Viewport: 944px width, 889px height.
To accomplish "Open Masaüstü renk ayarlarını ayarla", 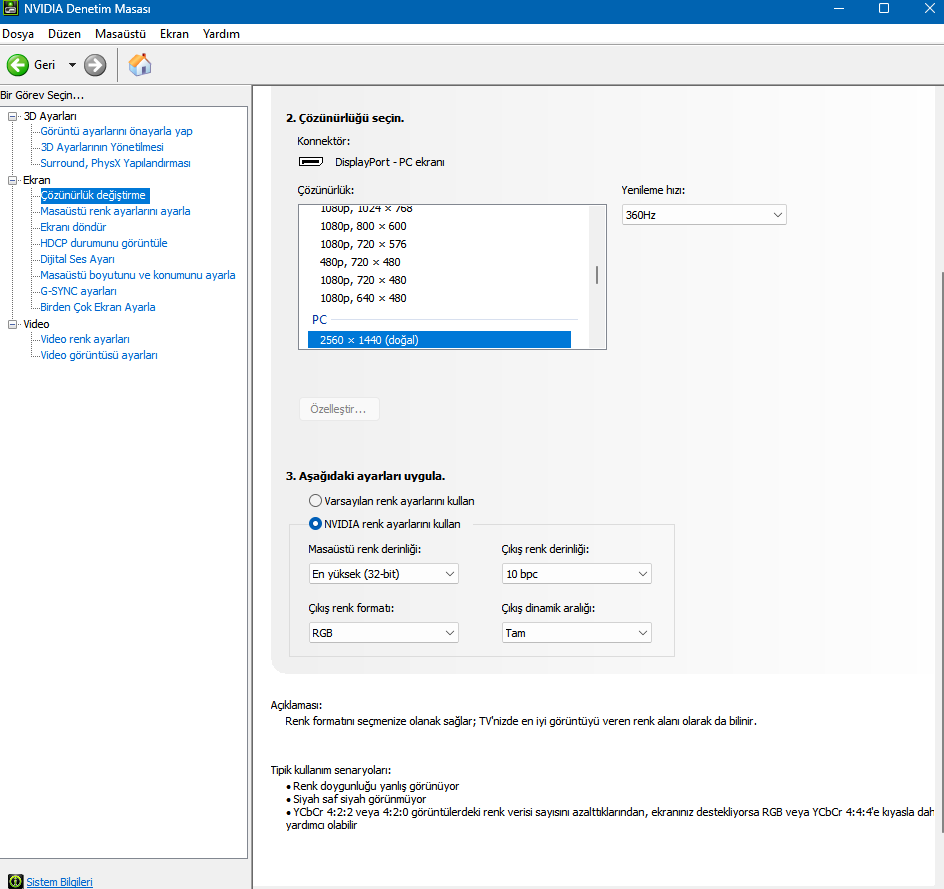I will click(115, 211).
